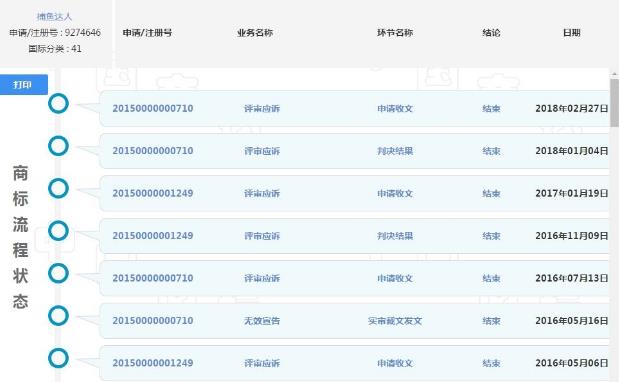Click 结束 in the 2018年02月27日 row
Viewport: 619px width, 382px height.
491,109
